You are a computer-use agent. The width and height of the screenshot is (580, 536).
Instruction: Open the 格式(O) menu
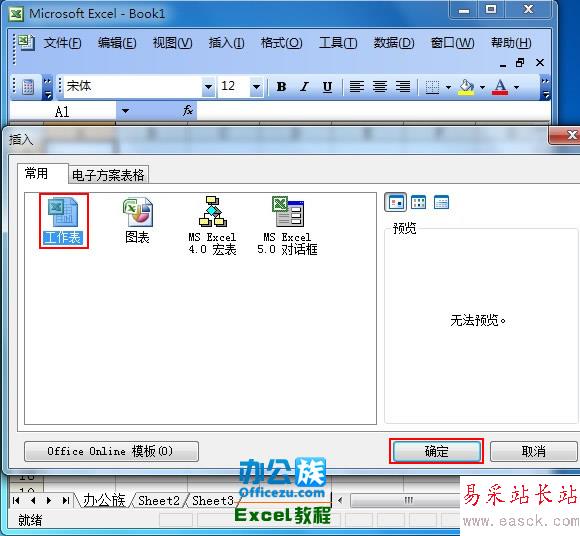point(281,43)
